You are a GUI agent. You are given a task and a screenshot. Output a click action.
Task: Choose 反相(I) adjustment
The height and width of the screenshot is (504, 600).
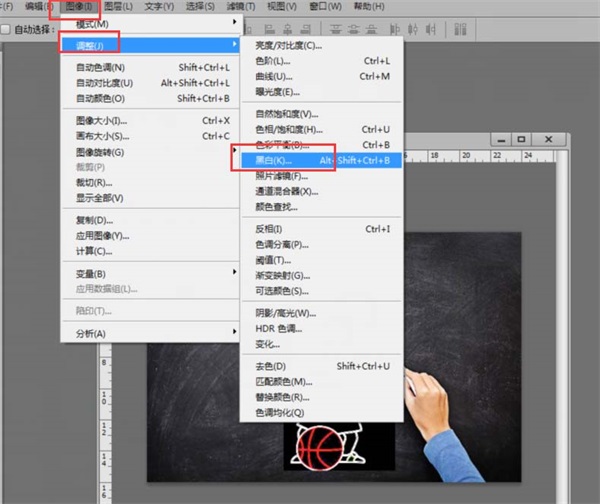click(321, 229)
